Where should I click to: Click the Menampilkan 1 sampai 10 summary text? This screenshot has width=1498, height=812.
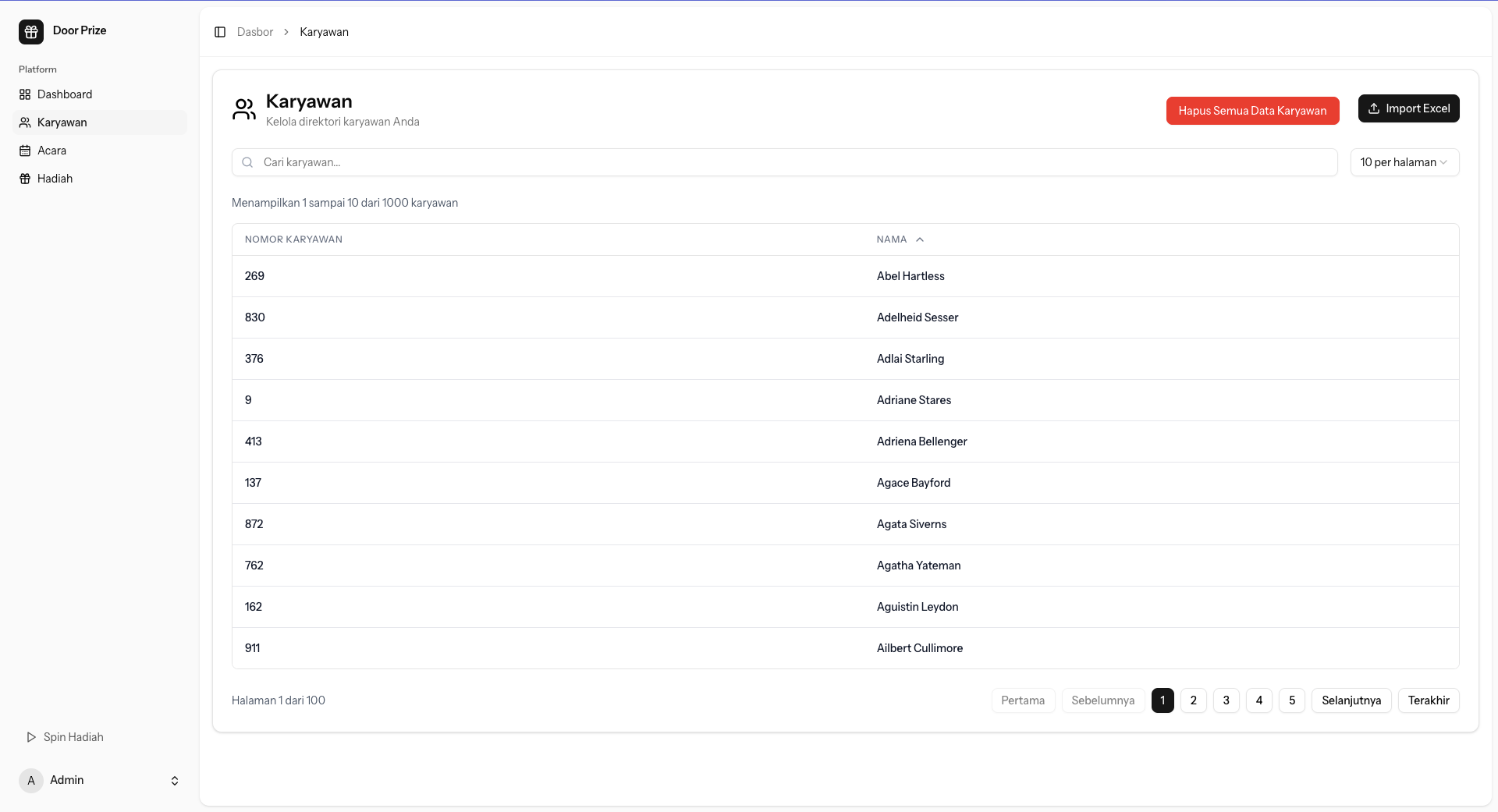click(345, 203)
